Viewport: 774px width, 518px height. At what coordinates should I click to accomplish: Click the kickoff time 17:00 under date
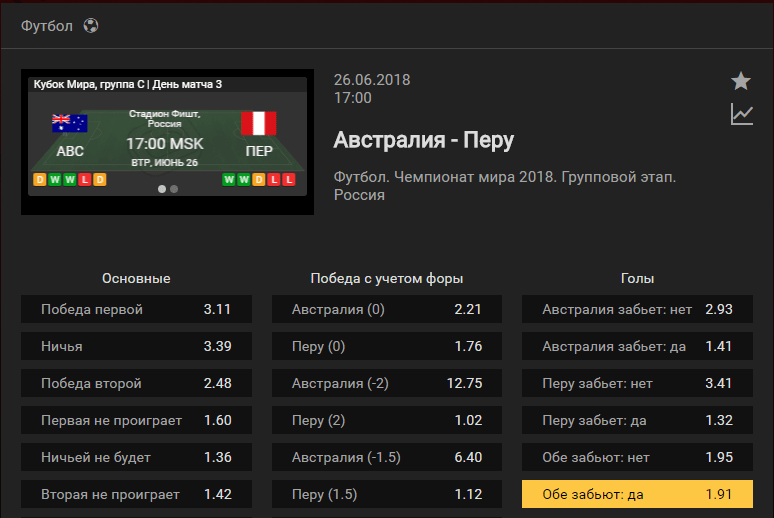point(352,98)
